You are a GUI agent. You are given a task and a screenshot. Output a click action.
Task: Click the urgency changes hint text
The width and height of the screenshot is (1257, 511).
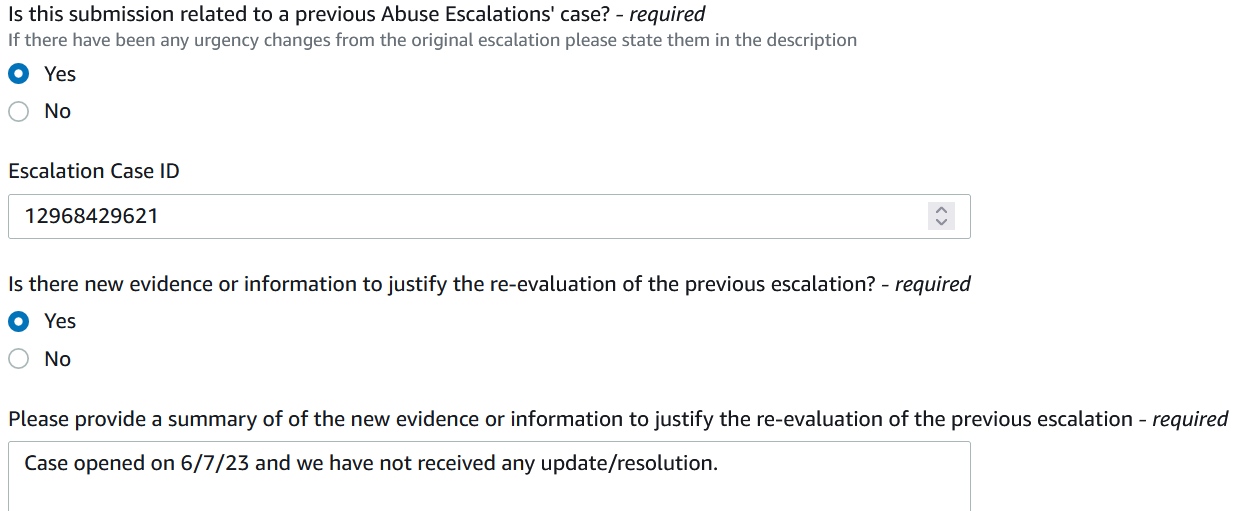pyautogui.click(x=432, y=41)
